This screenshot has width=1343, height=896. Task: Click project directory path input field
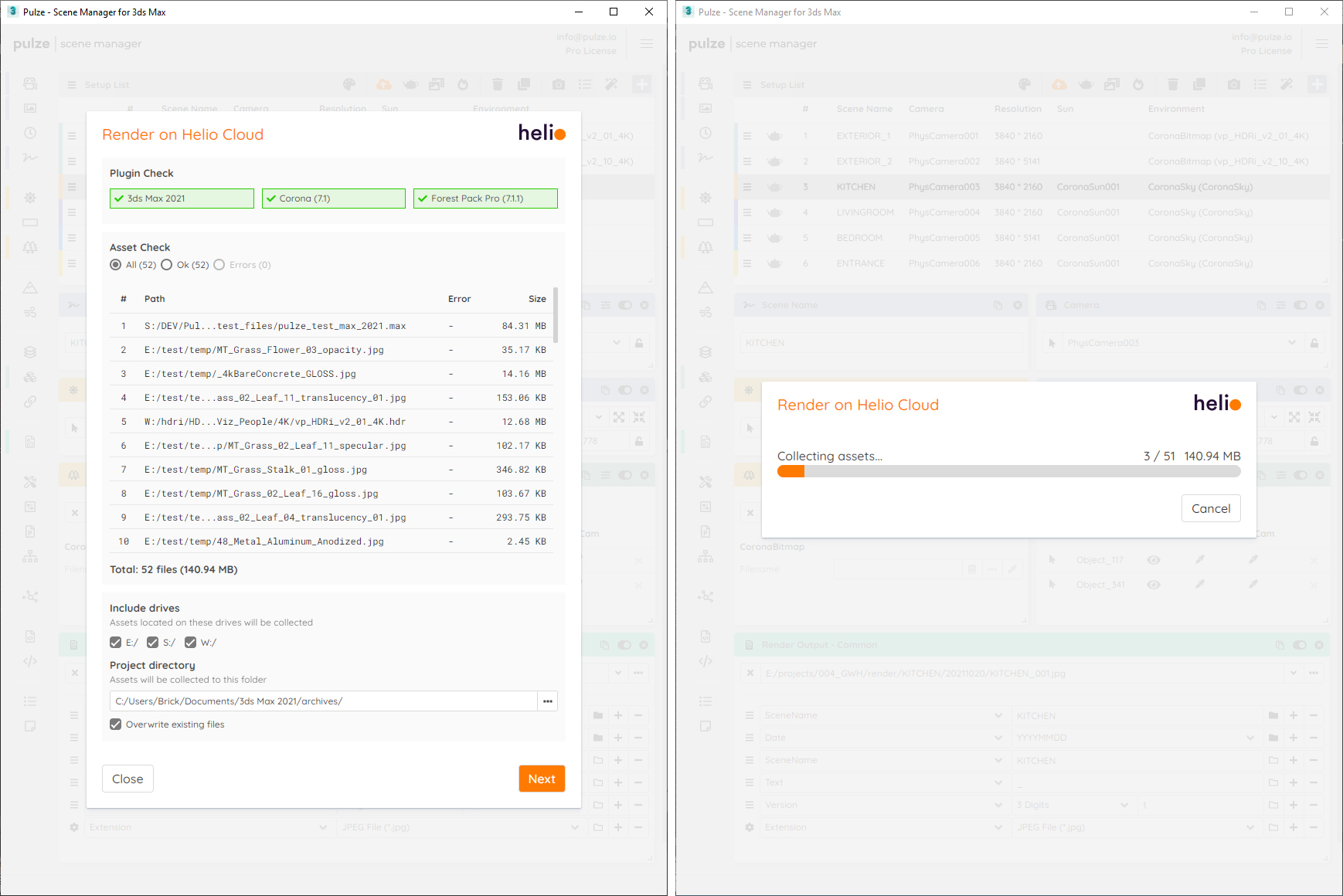[324, 701]
